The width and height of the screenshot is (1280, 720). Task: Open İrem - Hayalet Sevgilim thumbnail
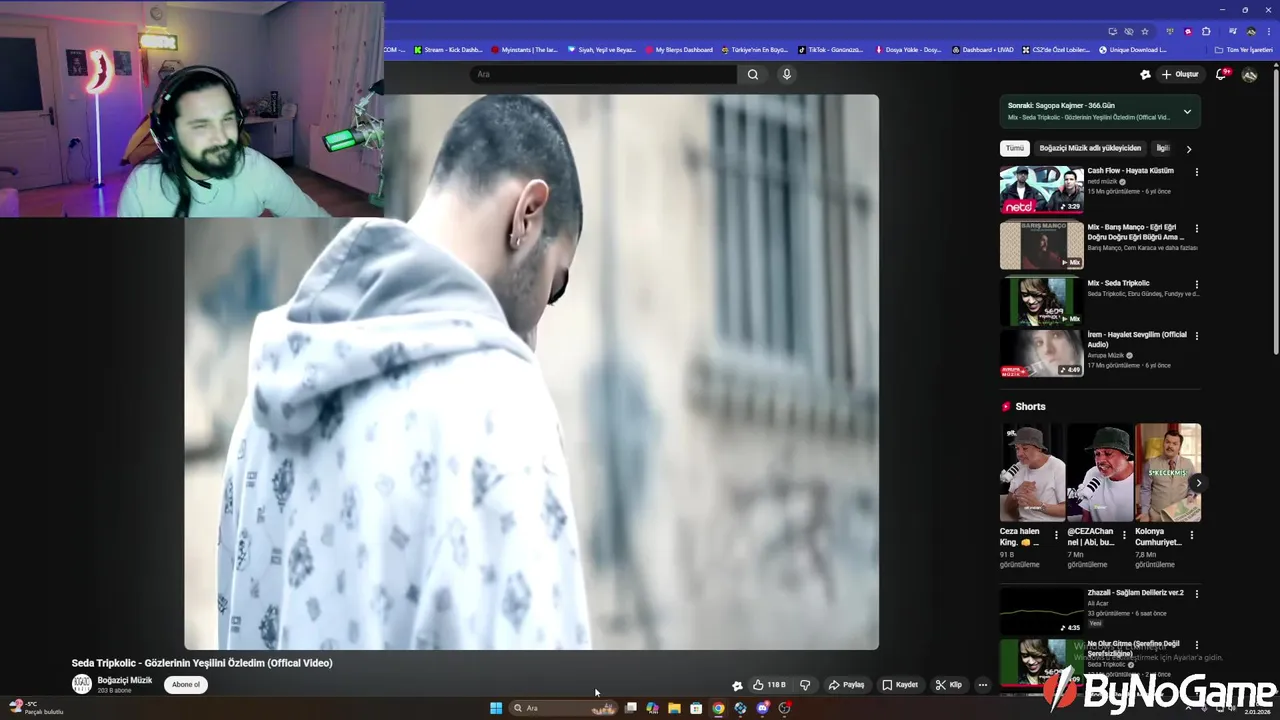coord(1042,353)
